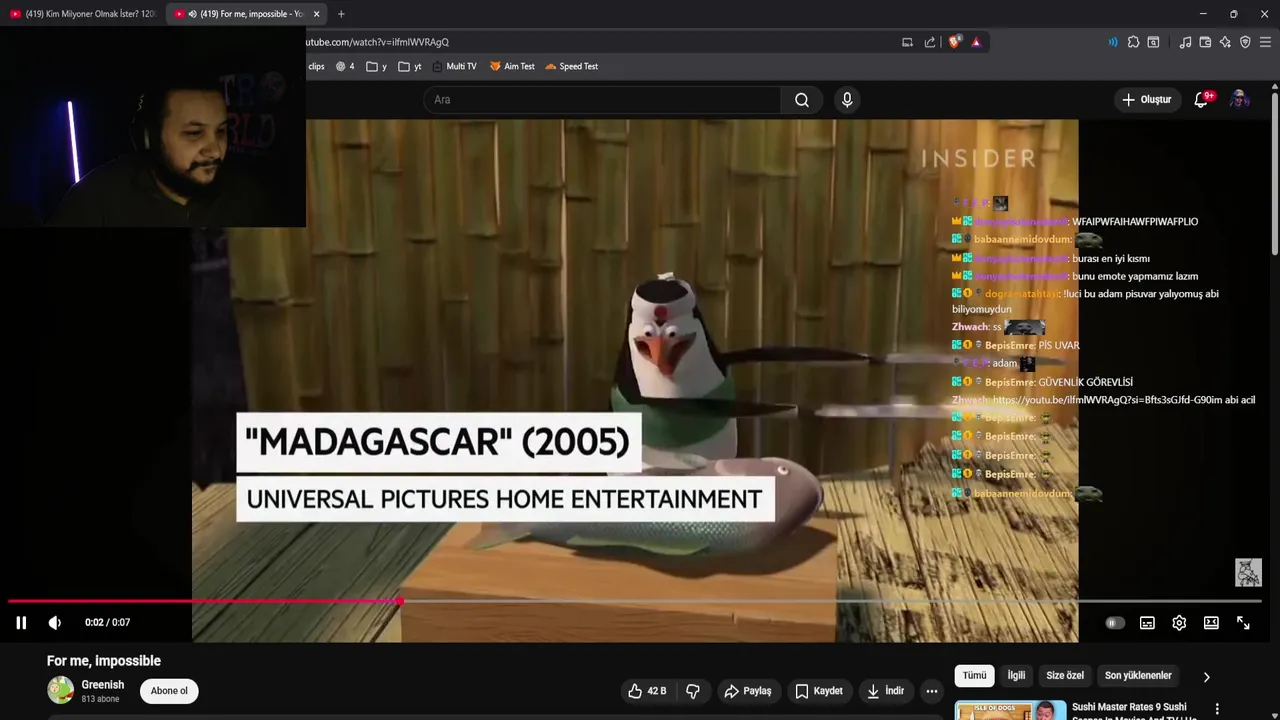Open the 'Greenish' channel name link
This screenshot has height=720, width=1280.
coord(103,685)
